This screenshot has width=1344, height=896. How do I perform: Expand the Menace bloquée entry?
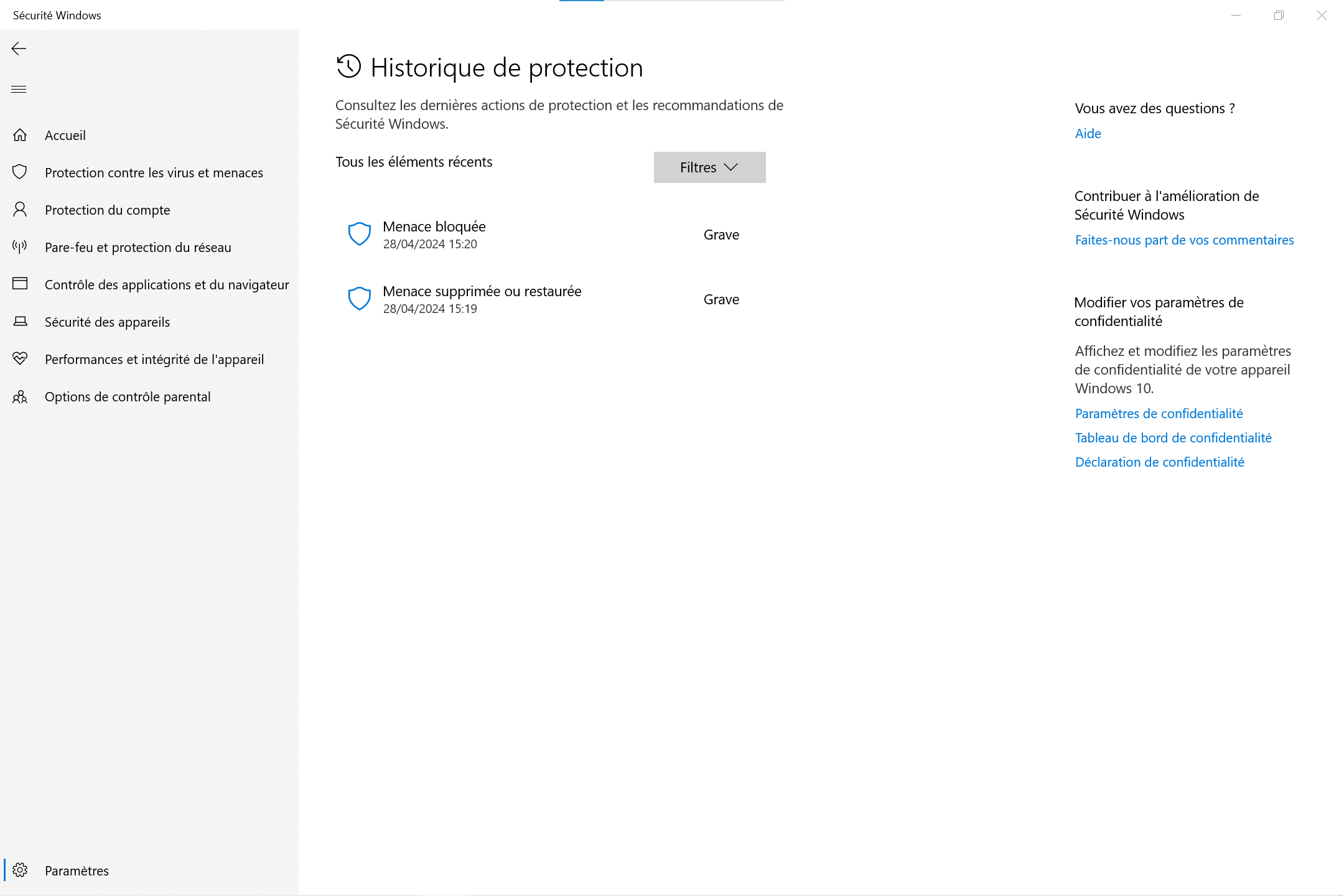click(434, 235)
